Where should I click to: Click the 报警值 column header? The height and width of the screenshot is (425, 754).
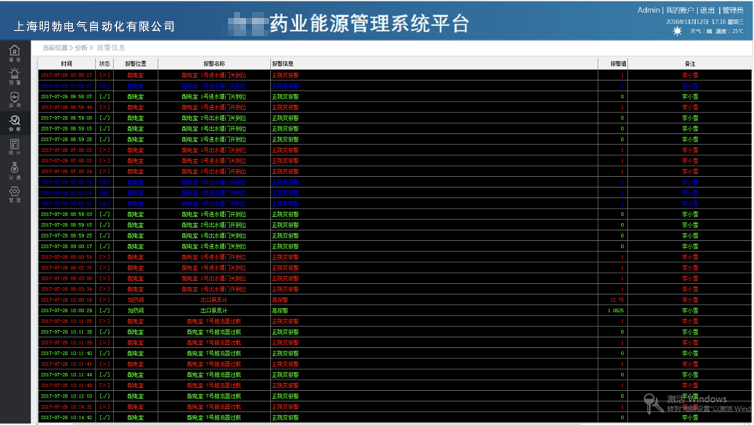618,63
